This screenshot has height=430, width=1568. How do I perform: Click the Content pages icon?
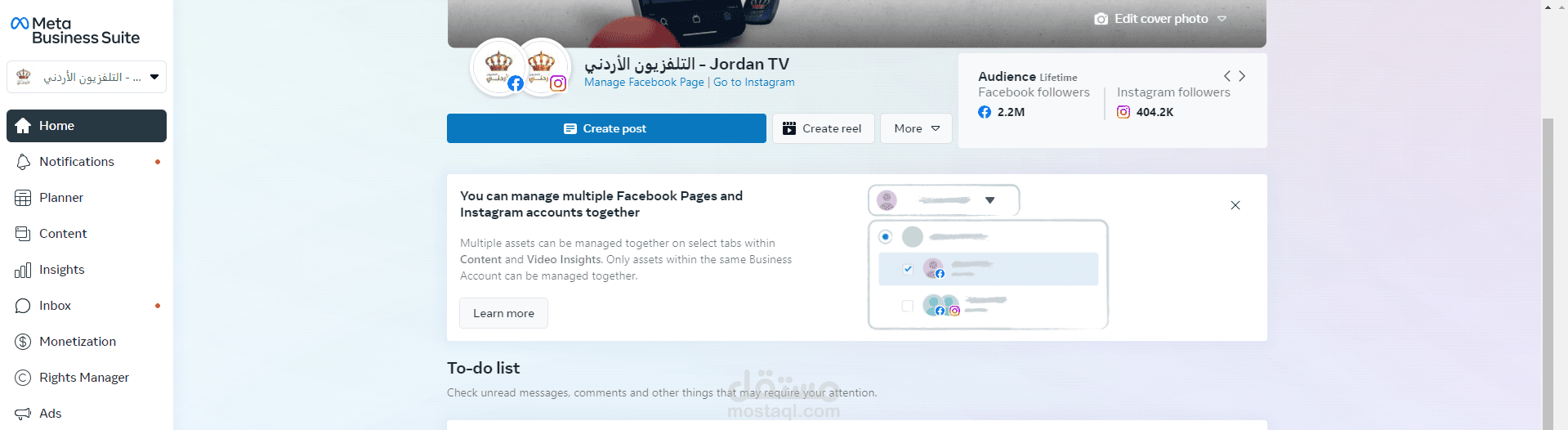point(23,234)
